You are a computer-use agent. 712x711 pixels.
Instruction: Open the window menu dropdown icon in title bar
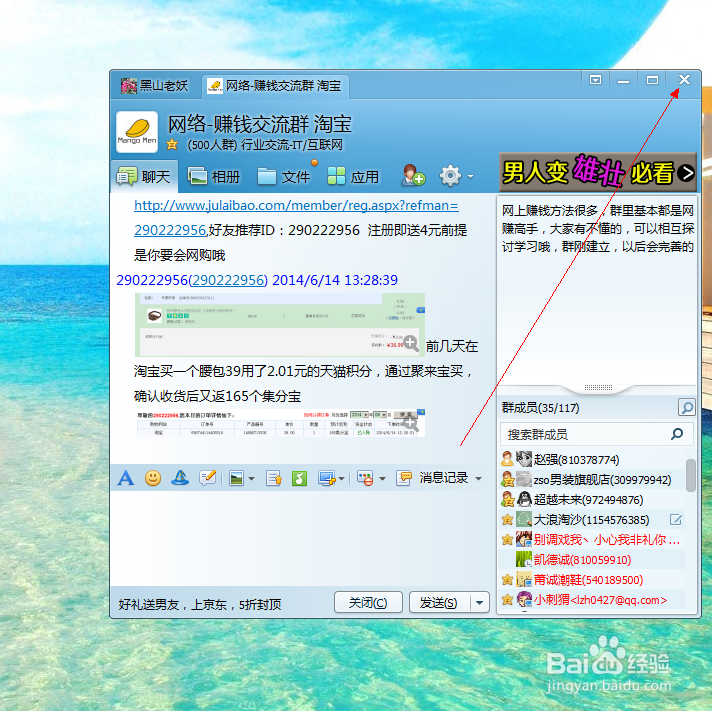coord(595,80)
